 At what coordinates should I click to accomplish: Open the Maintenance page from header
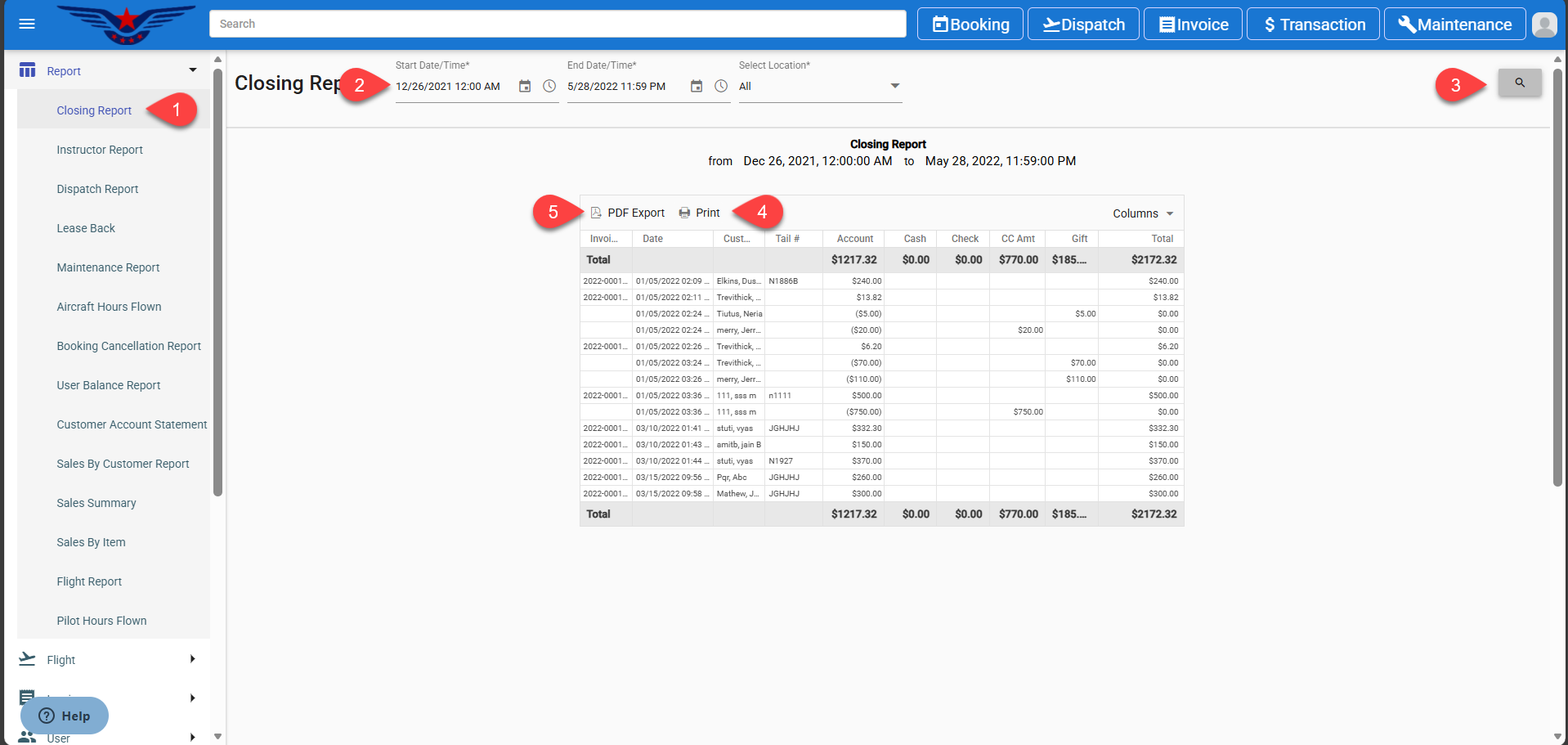click(x=1454, y=25)
